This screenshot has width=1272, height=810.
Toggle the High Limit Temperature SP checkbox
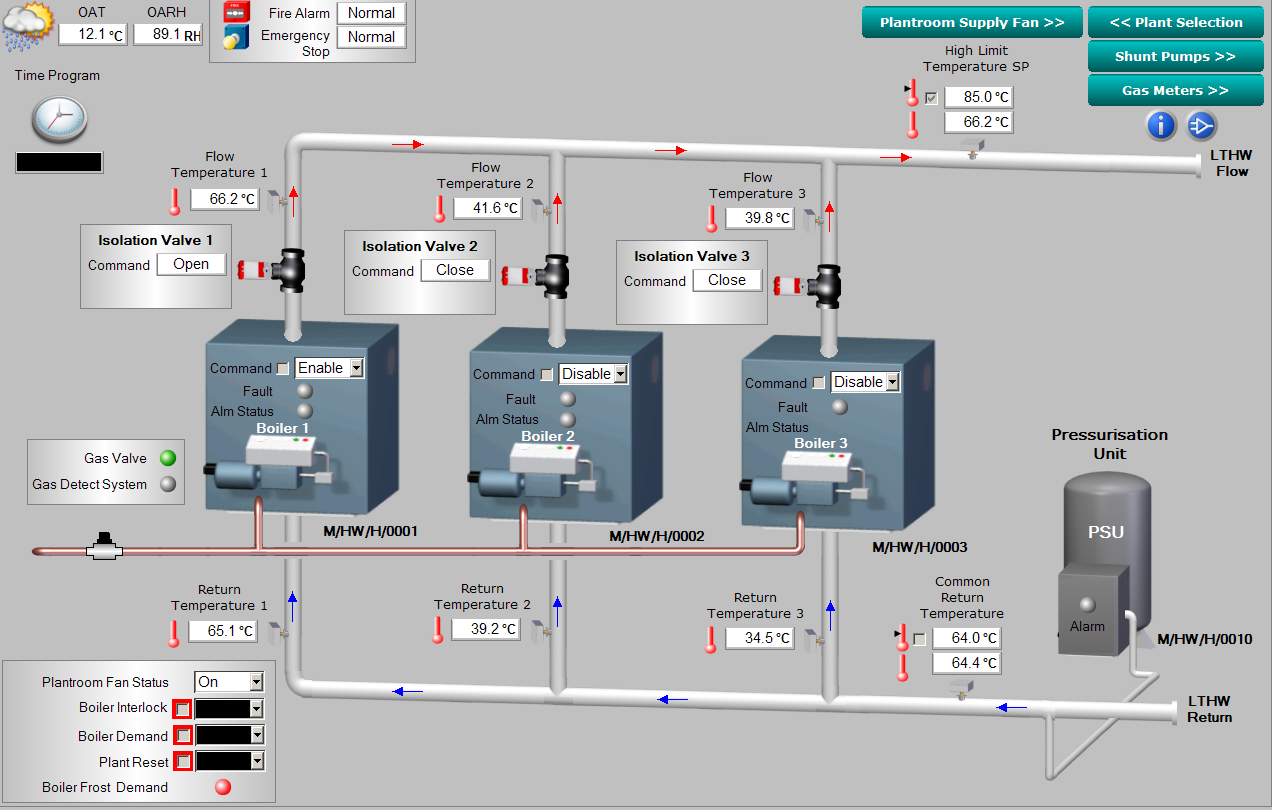tap(931, 98)
